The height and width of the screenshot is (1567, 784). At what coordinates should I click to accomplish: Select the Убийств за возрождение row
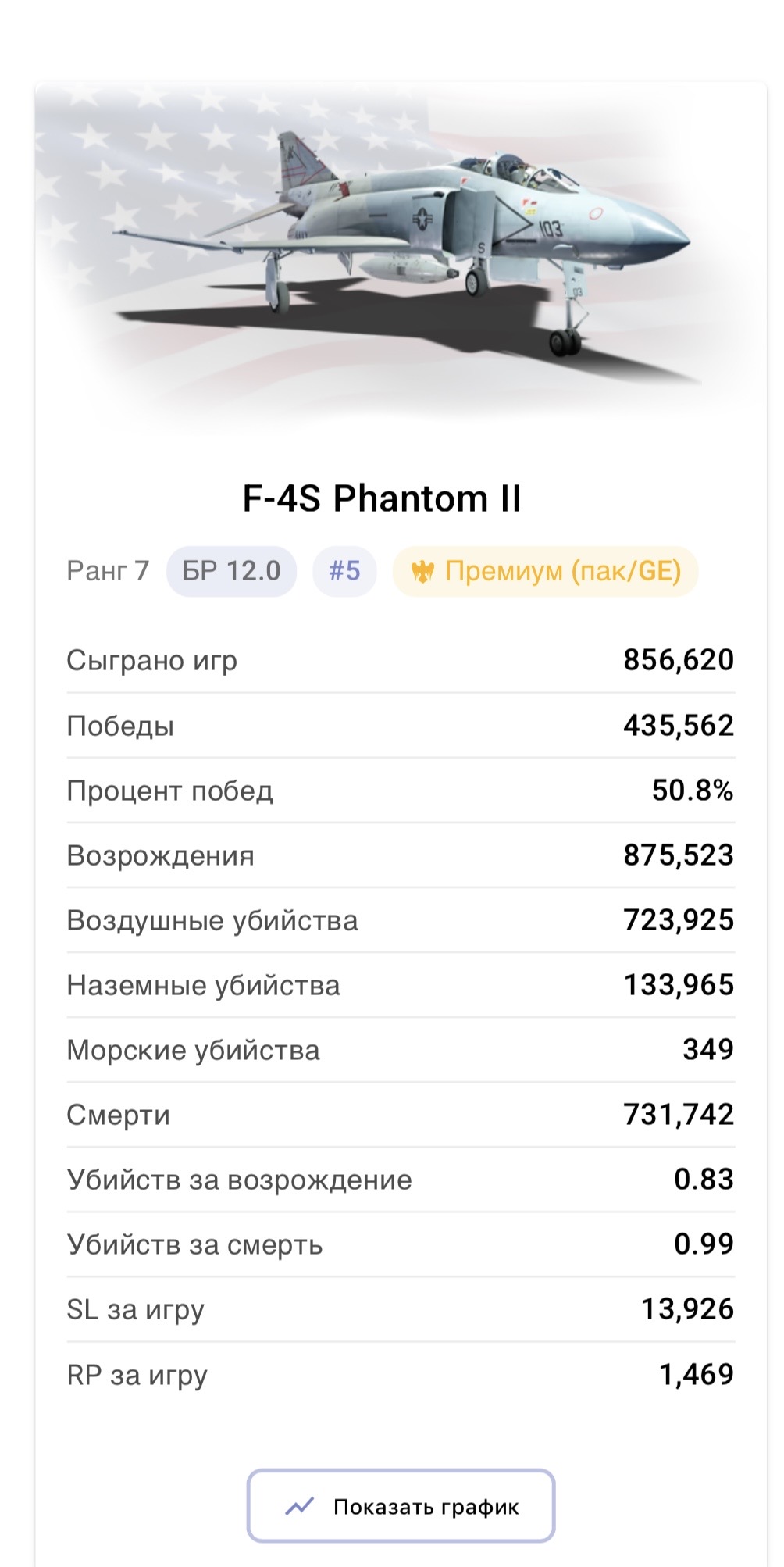[x=401, y=1180]
